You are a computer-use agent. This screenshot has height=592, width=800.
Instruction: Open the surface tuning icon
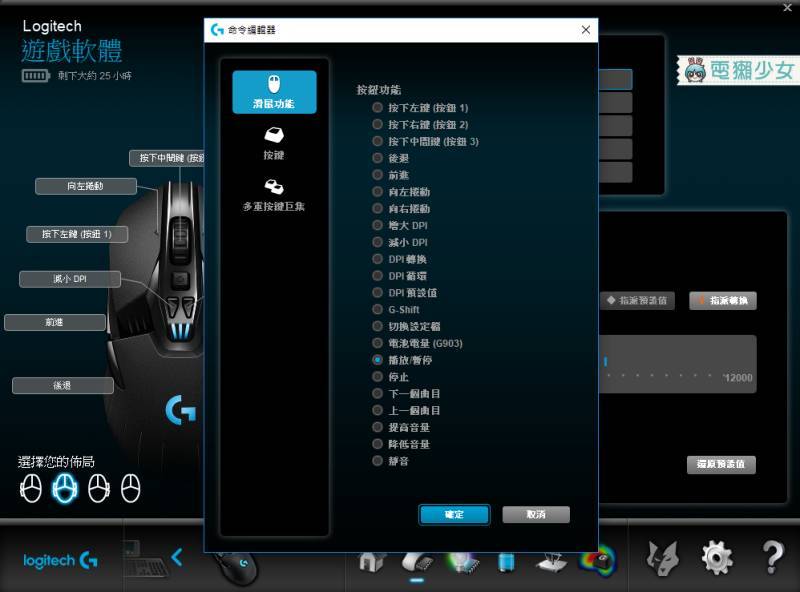[552, 563]
